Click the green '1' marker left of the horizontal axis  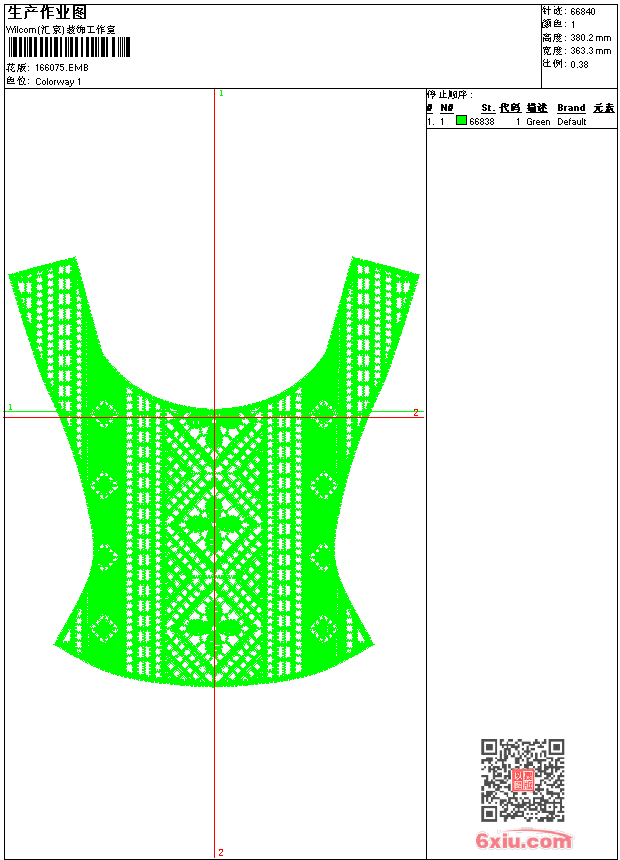click(10, 407)
